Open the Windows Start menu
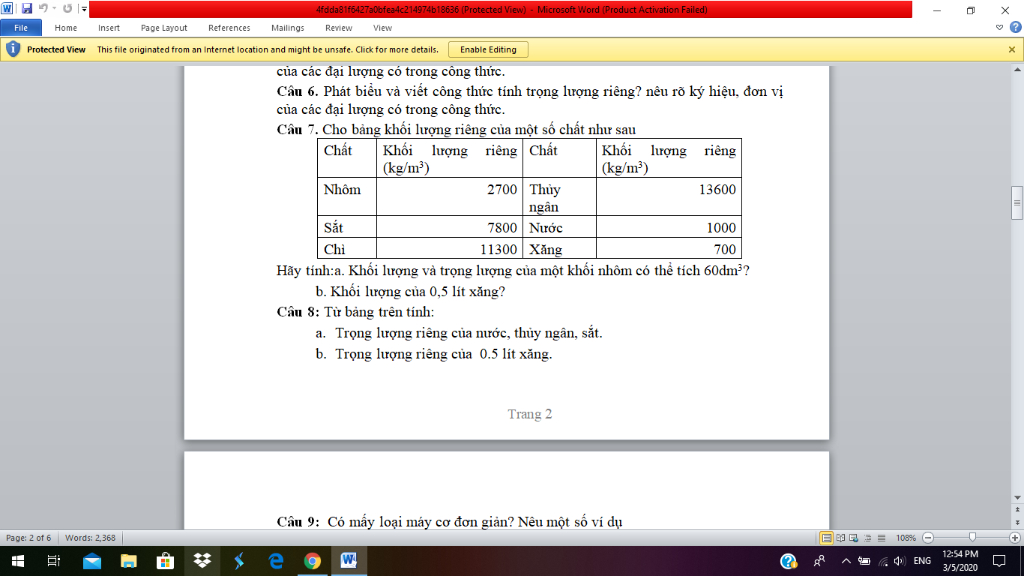The image size is (1024, 576). pos(18,561)
